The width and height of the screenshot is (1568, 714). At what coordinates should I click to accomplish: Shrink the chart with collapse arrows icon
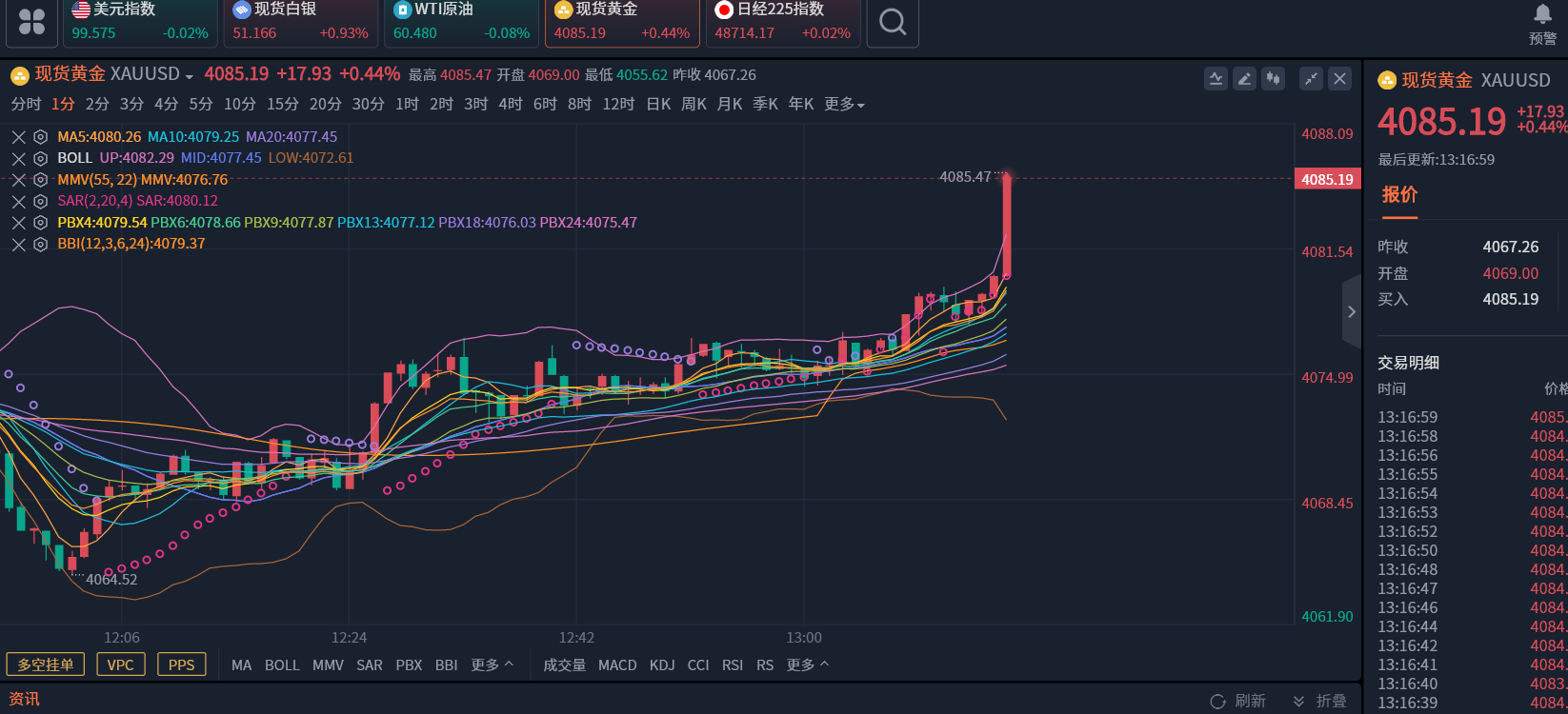tap(1312, 79)
